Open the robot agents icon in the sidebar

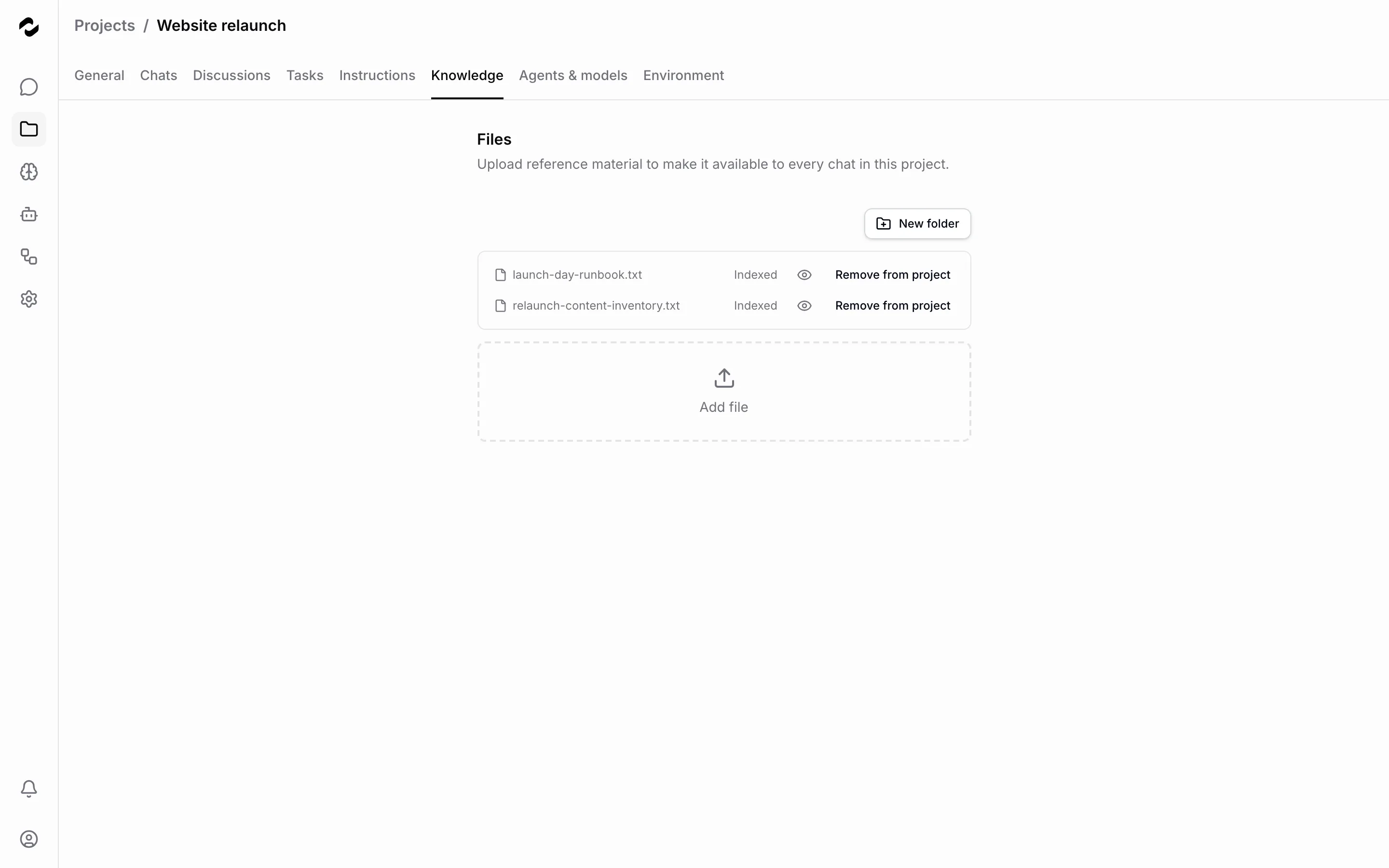point(29,214)
